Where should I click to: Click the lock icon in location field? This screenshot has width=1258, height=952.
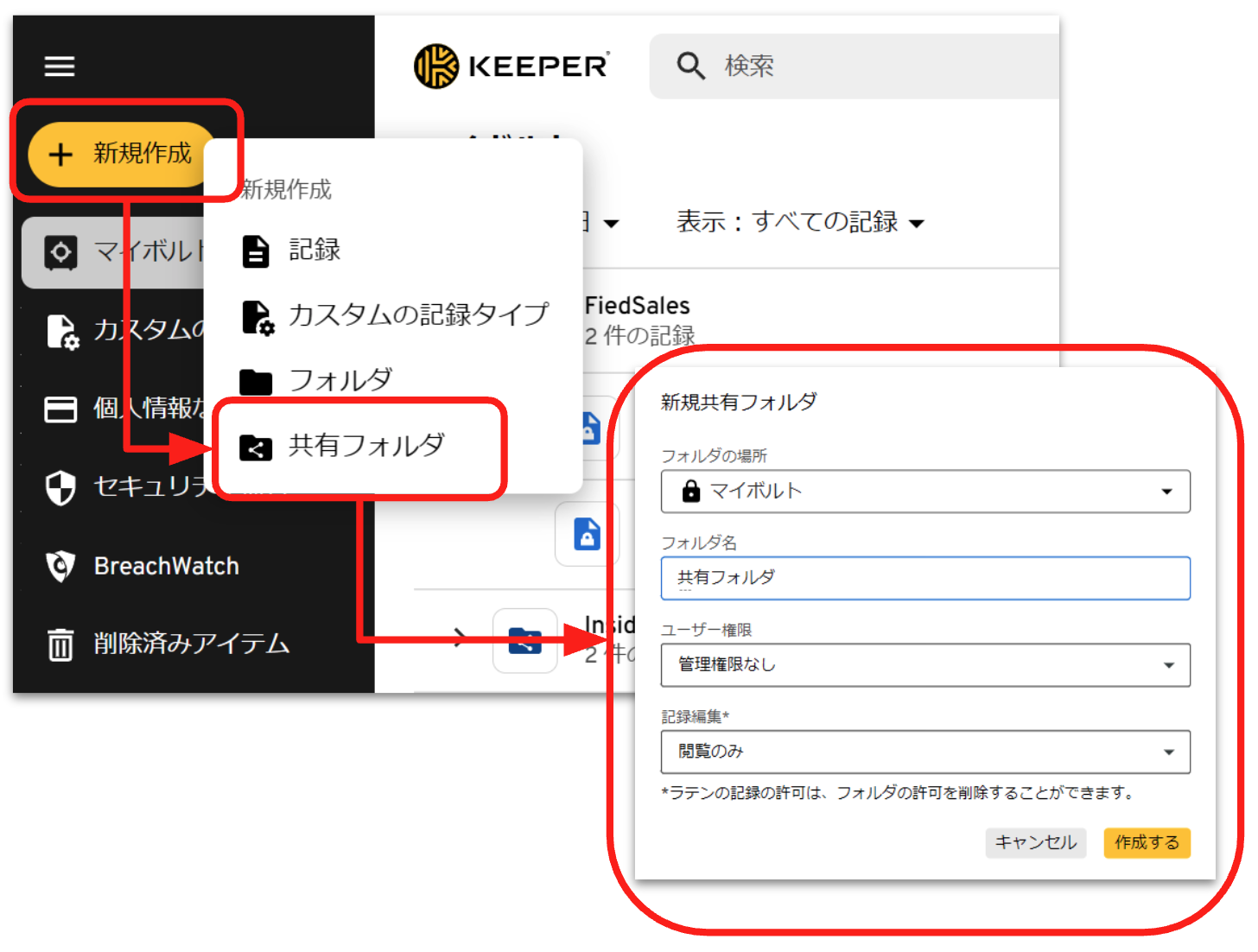pyautogui.click(x=691, y=491)
